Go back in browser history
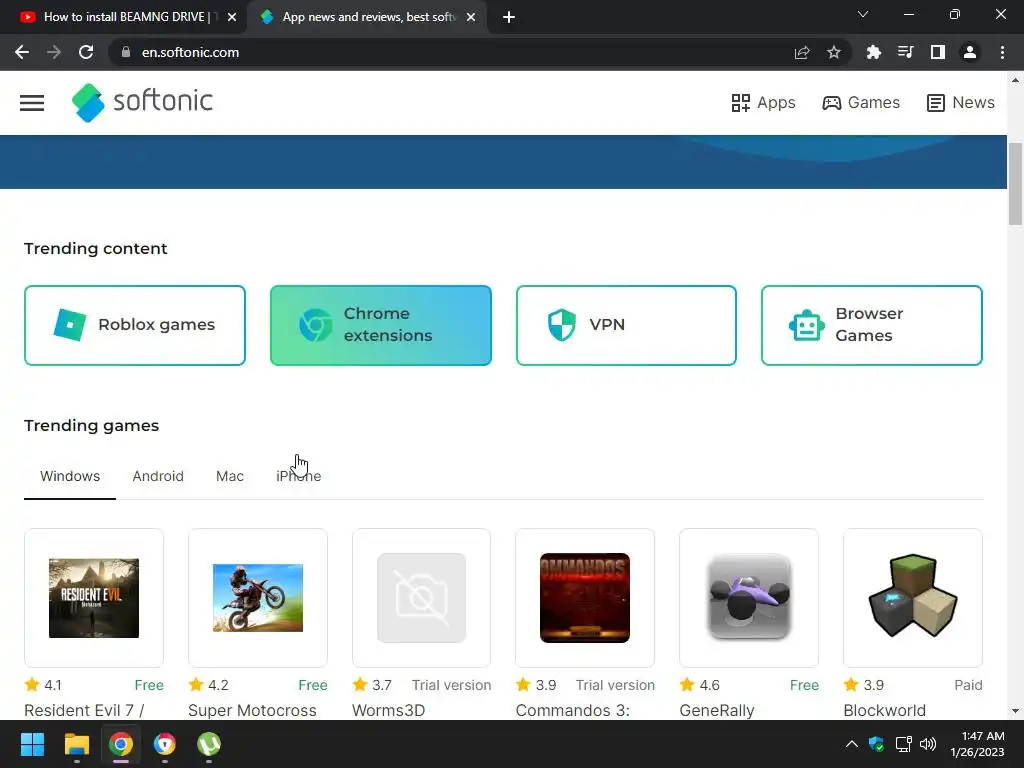Image resolution: width=1024 pixels, height=768 pixels. point(22,52)
